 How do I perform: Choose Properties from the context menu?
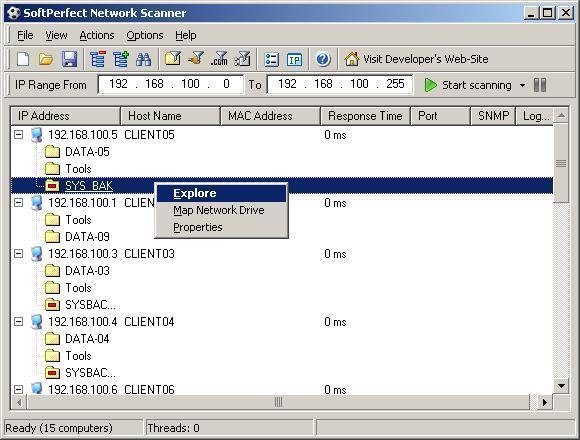(x=221, y=227)
